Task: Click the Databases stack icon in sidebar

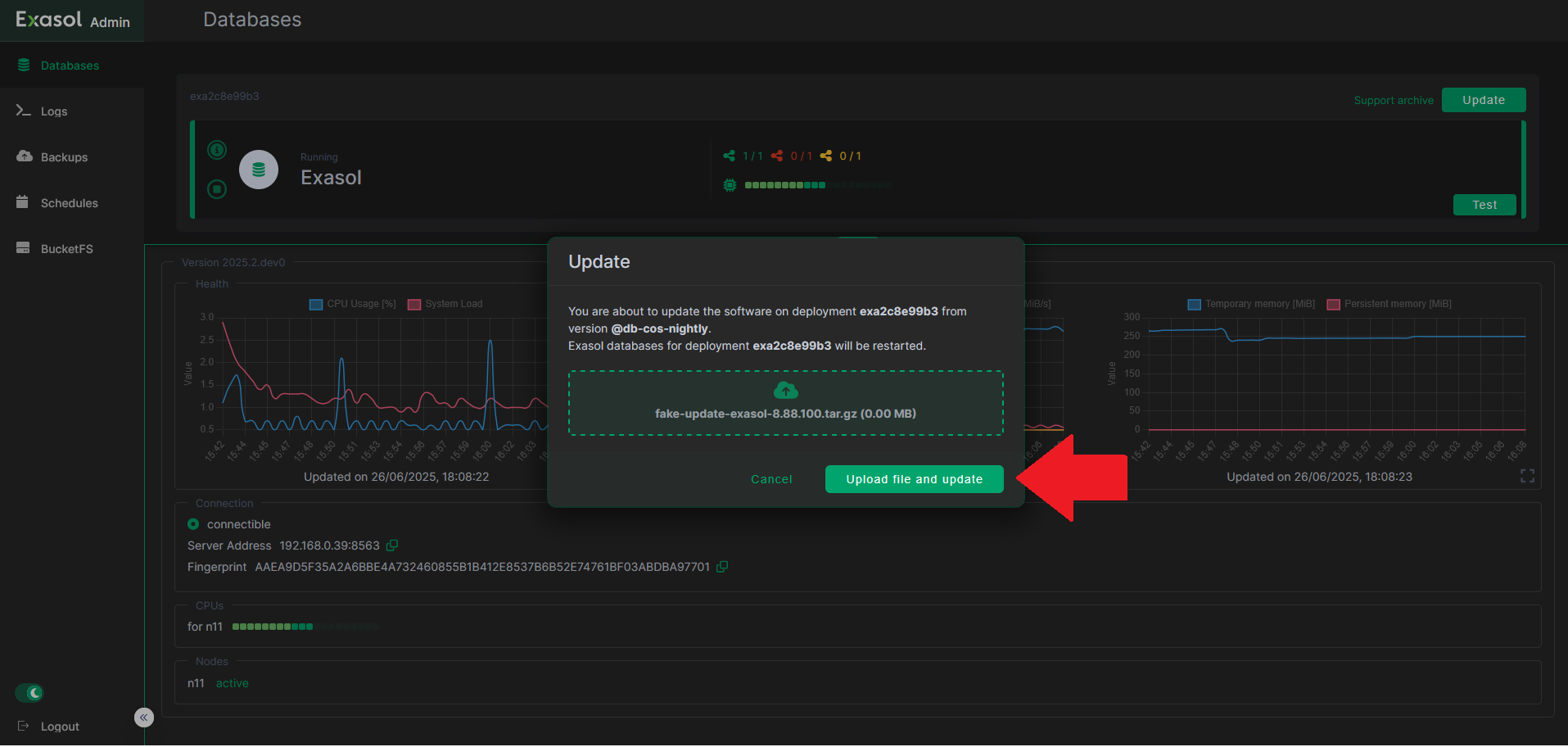Action: (x=24, y=65)
